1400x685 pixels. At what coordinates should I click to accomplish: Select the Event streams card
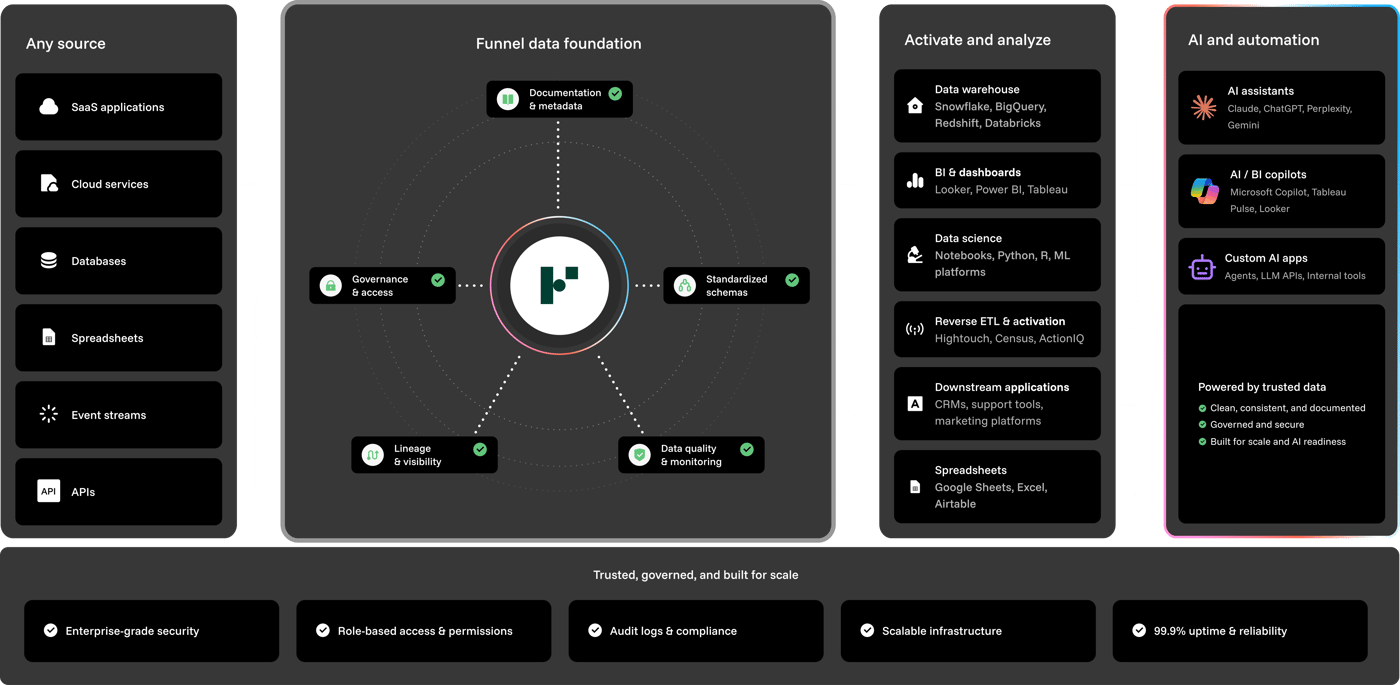119,414
